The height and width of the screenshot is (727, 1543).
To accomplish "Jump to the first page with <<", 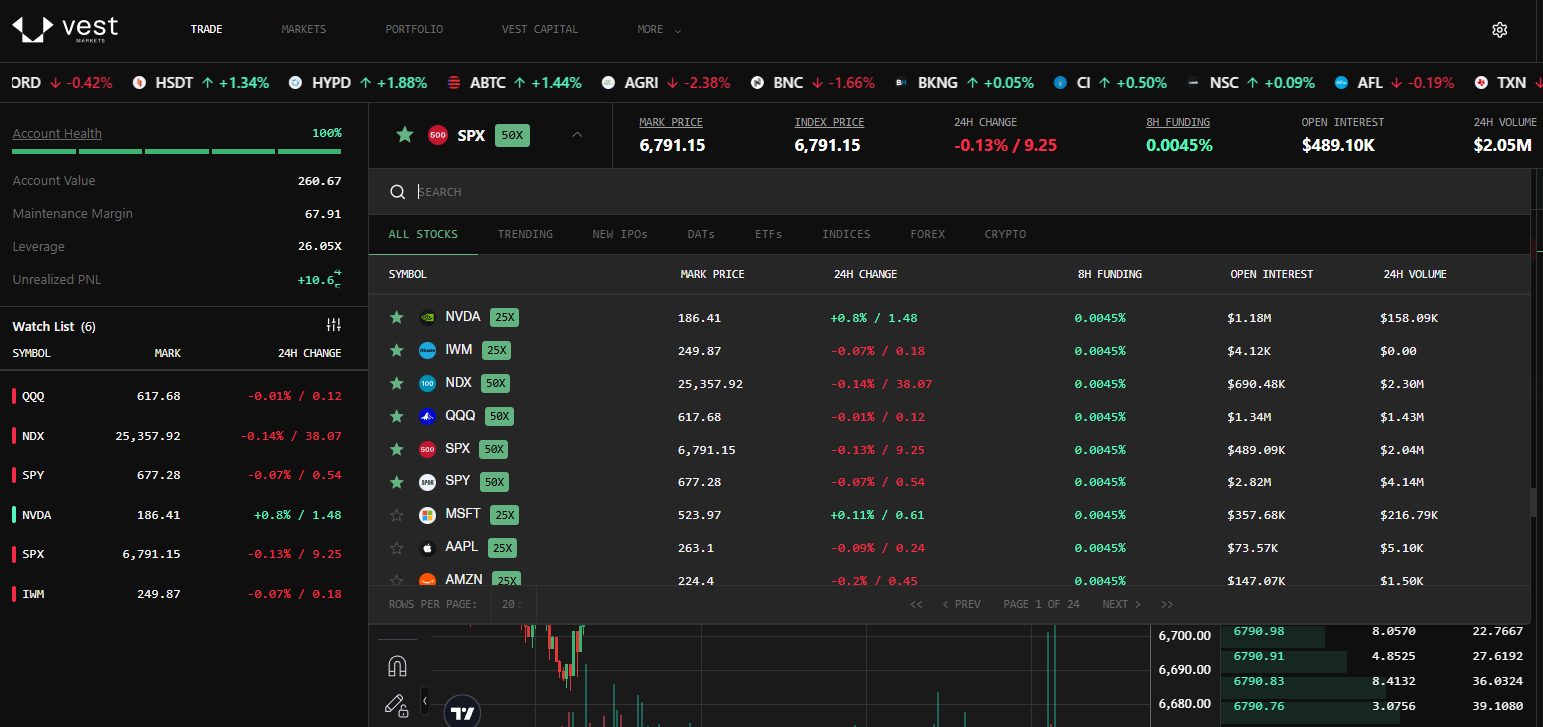I will click(x=916, y=604).
